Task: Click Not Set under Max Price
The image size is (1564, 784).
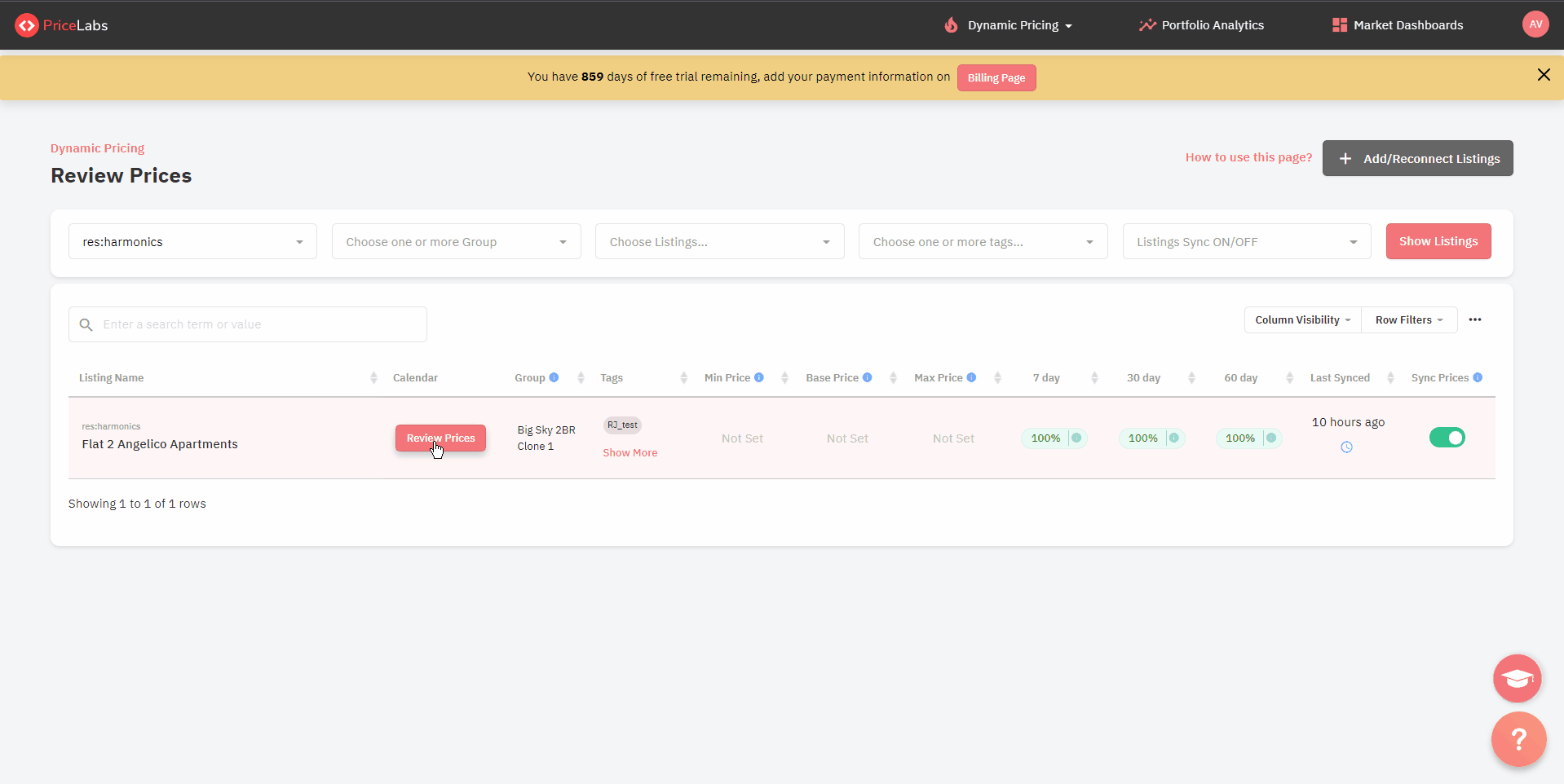Action: click(x=953, y=438)
